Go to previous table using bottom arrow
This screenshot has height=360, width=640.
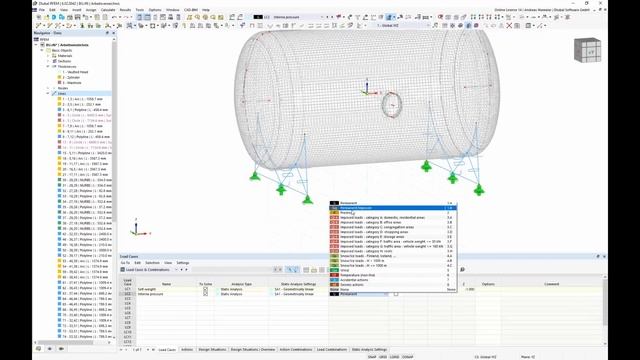coord(126,350)
